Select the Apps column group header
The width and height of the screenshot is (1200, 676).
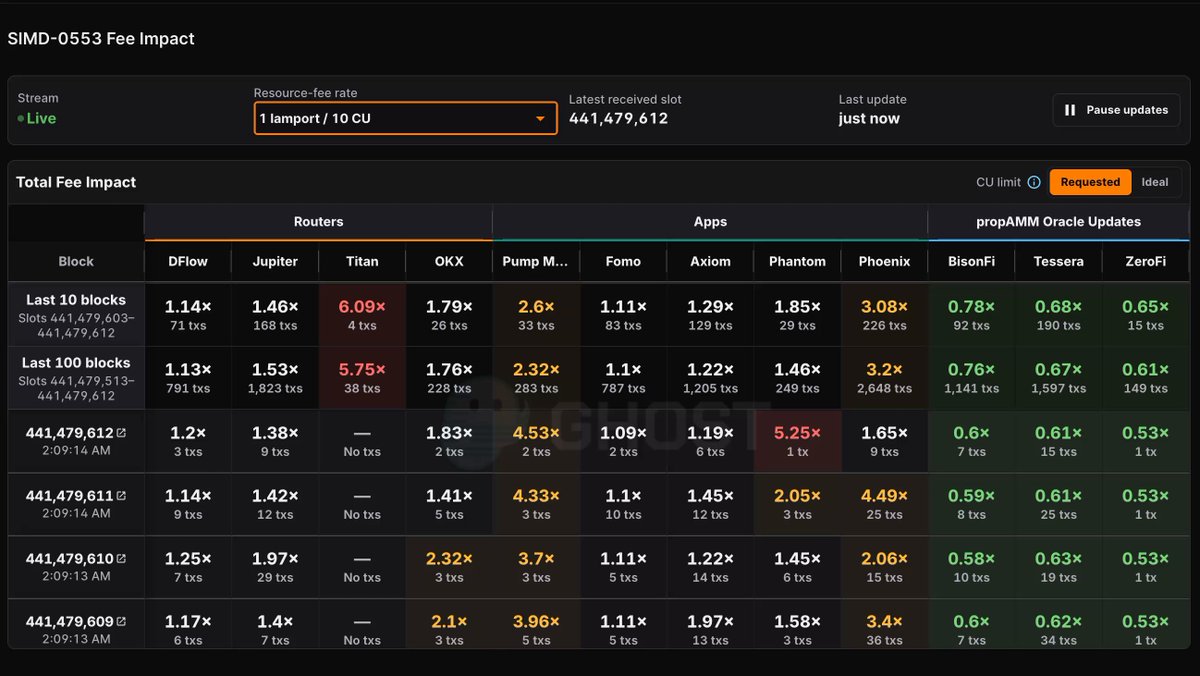[710, 222]
